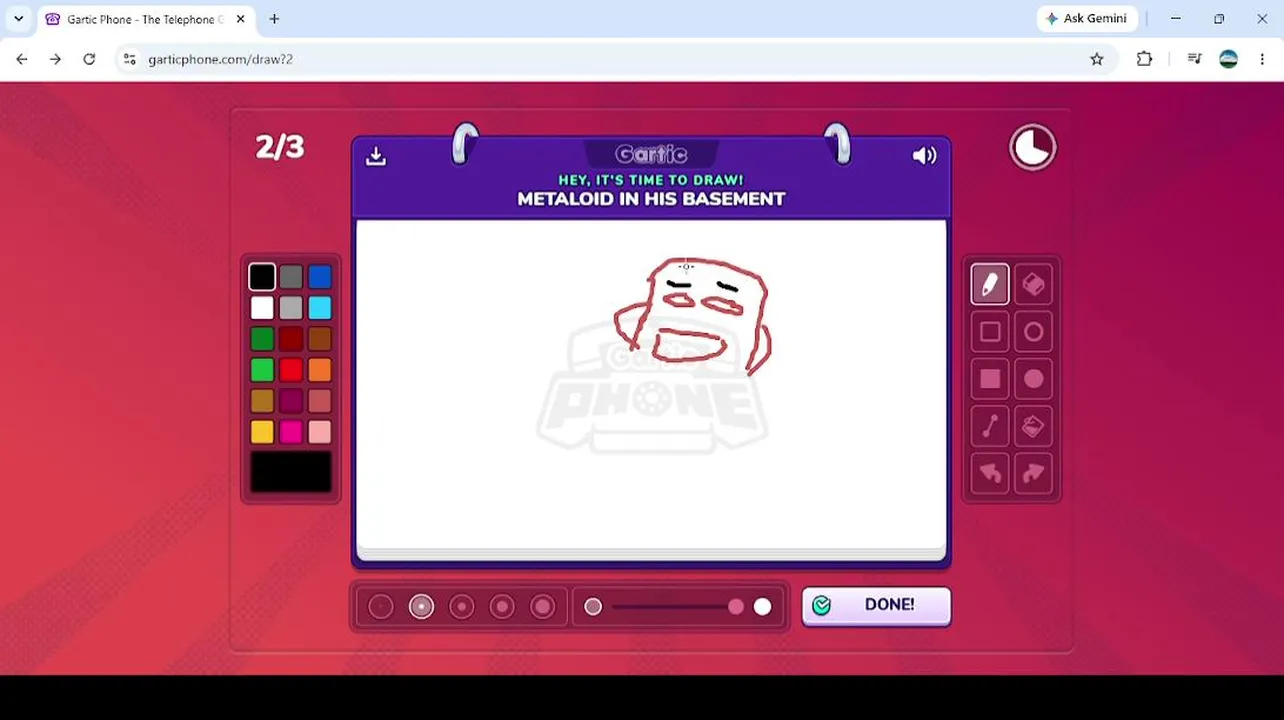The image size is (1284, 720).
Task: Pick the black color swatch
Action: point(262,277)
